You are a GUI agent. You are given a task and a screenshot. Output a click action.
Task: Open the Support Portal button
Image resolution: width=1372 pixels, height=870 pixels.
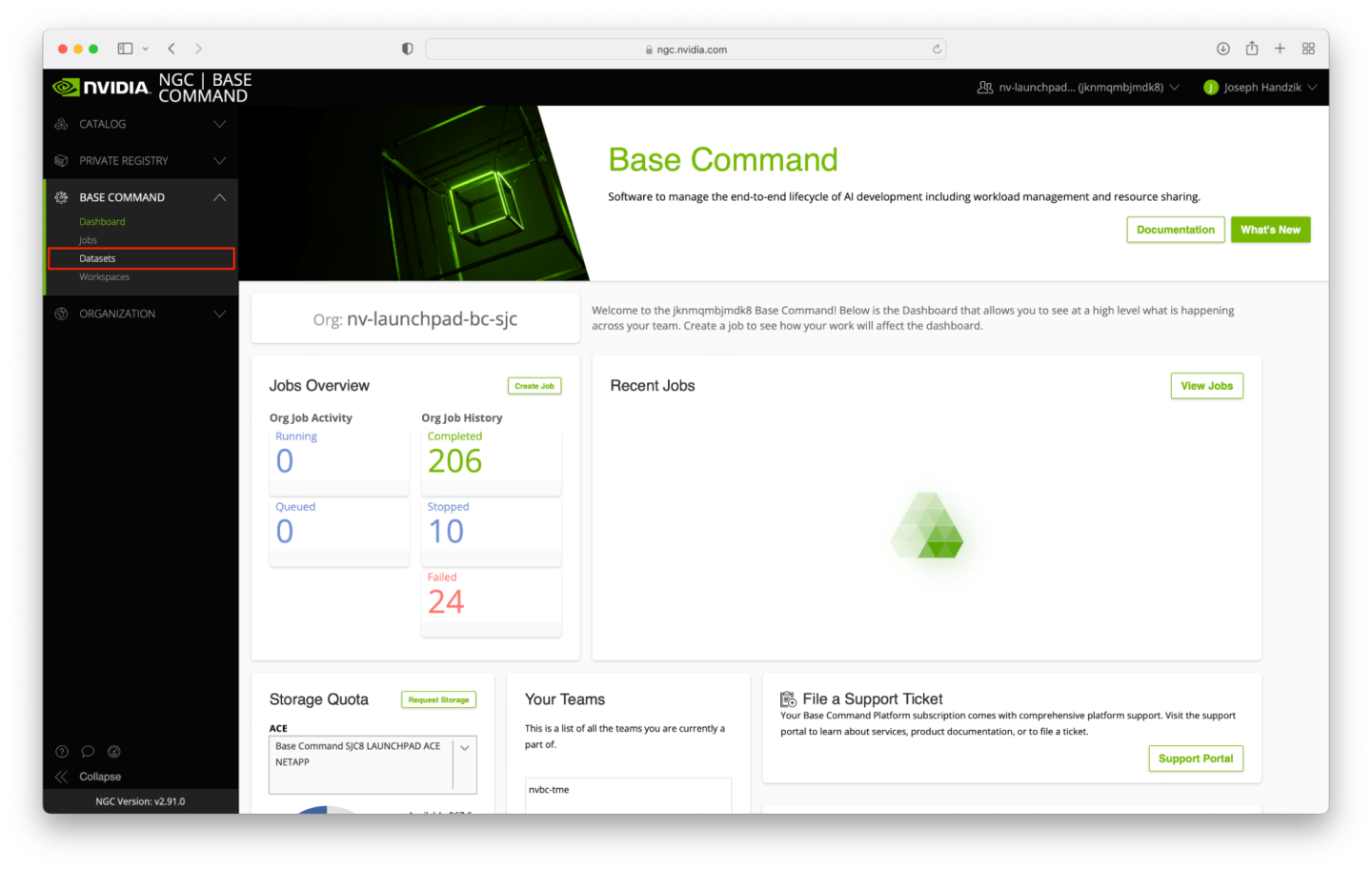pyautogui.click(x=1195, y=759)
